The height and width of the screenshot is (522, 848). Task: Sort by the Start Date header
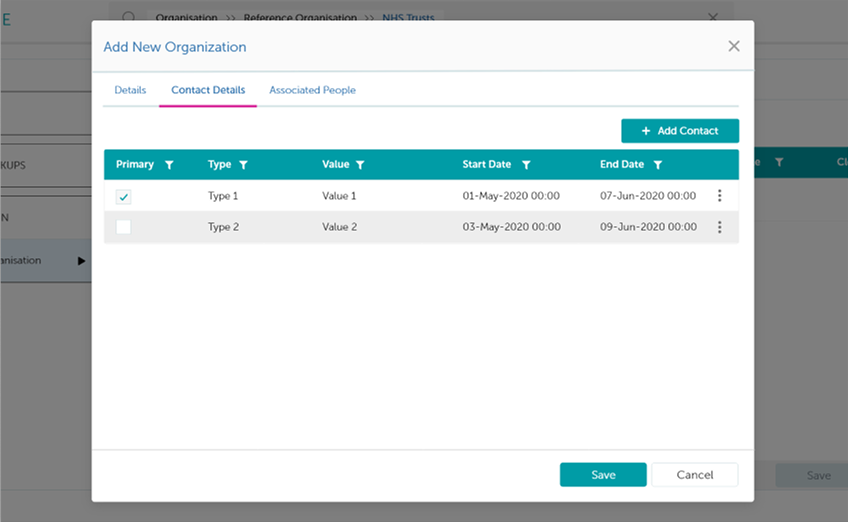487,164
